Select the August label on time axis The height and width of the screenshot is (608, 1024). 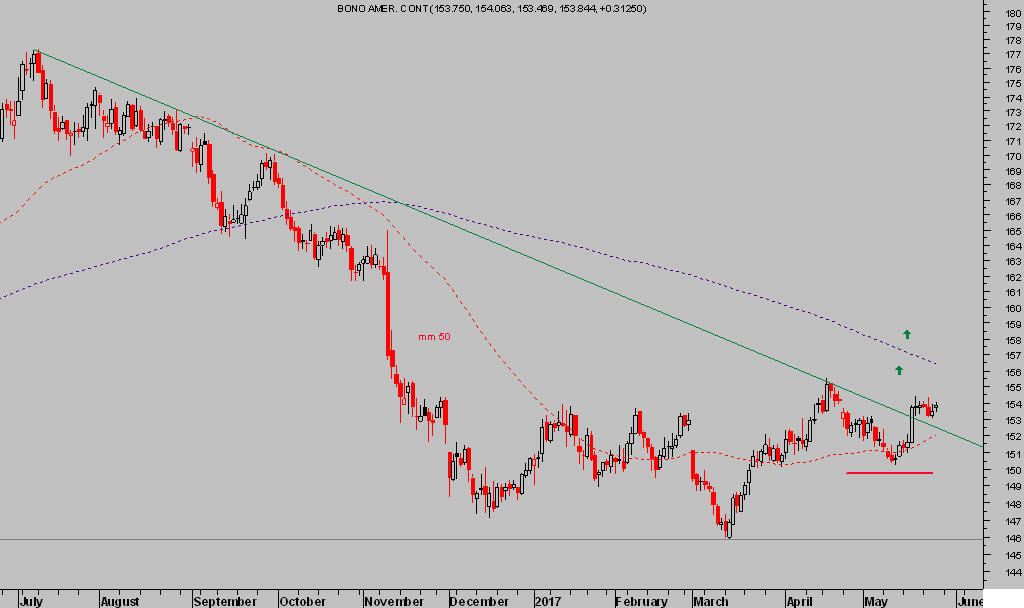[119, 602]
